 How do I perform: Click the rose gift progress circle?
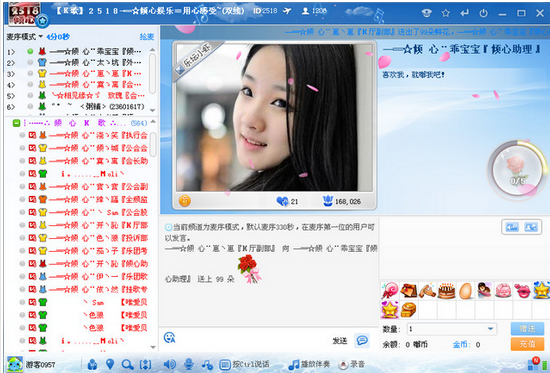click(517, 170)
